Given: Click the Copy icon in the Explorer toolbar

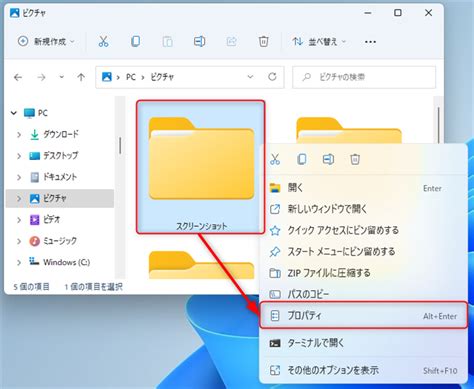Looking at the screenshot, I should pyautogui.click(x=135, y=42).
